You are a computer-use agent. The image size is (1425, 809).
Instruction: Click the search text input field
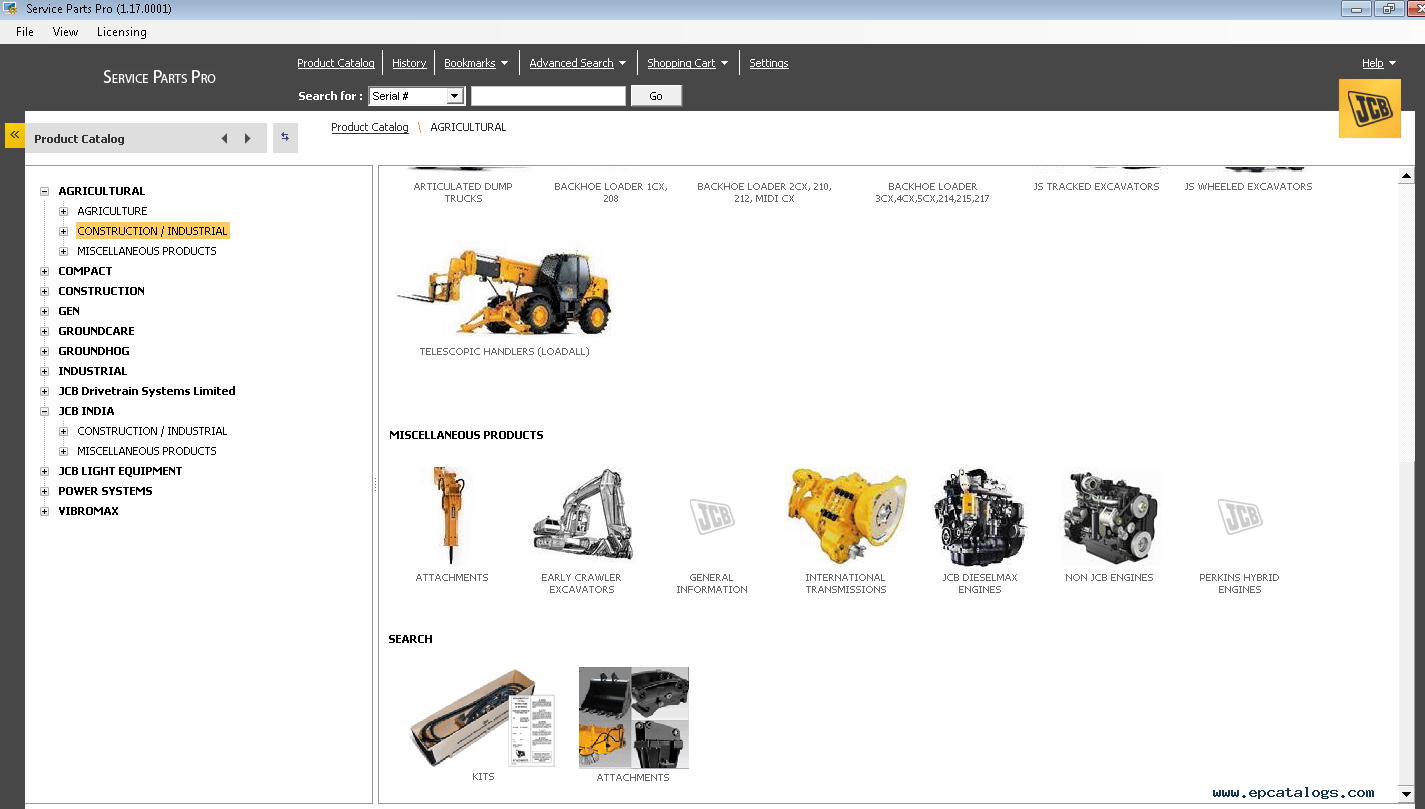tap(548, 96)
